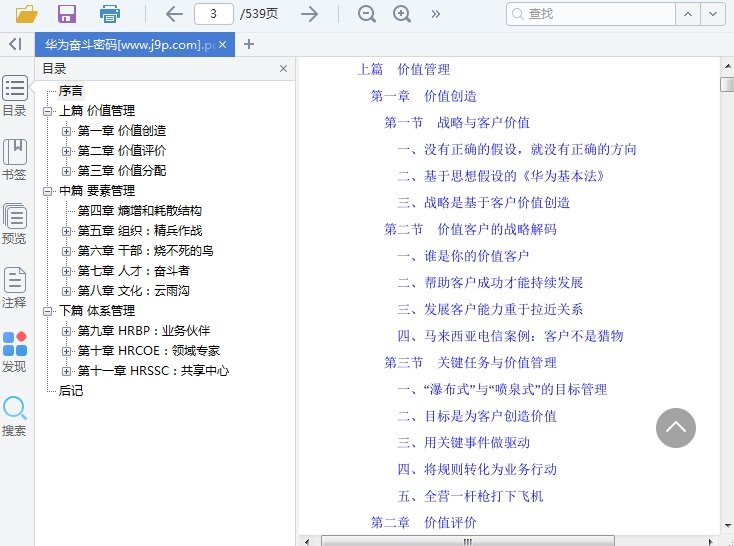Open link 第二章 价值评价 in page
The image size is (734, 546).
tap(424, 523)
